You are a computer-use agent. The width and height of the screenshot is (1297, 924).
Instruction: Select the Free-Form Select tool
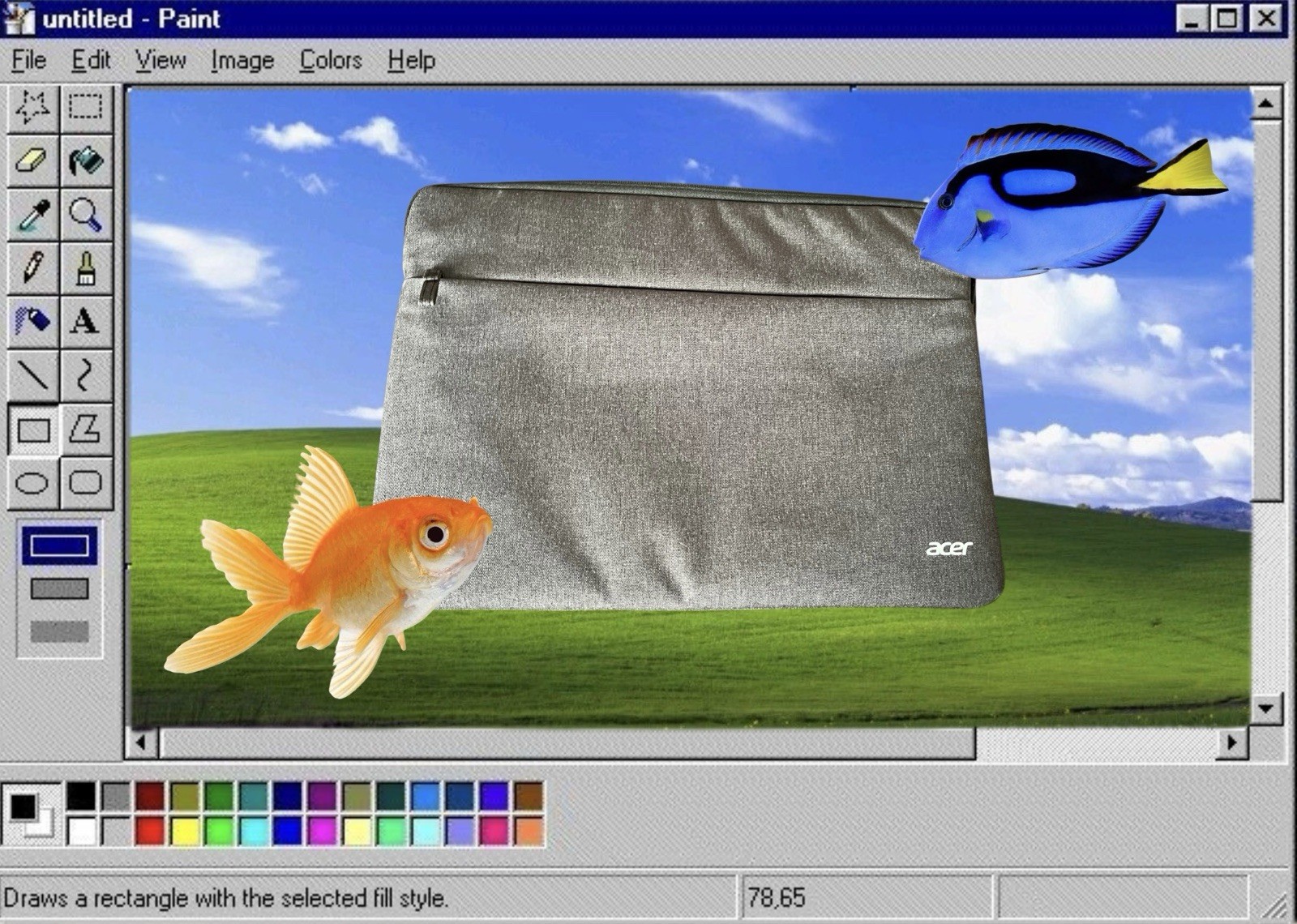coord(32,107)
